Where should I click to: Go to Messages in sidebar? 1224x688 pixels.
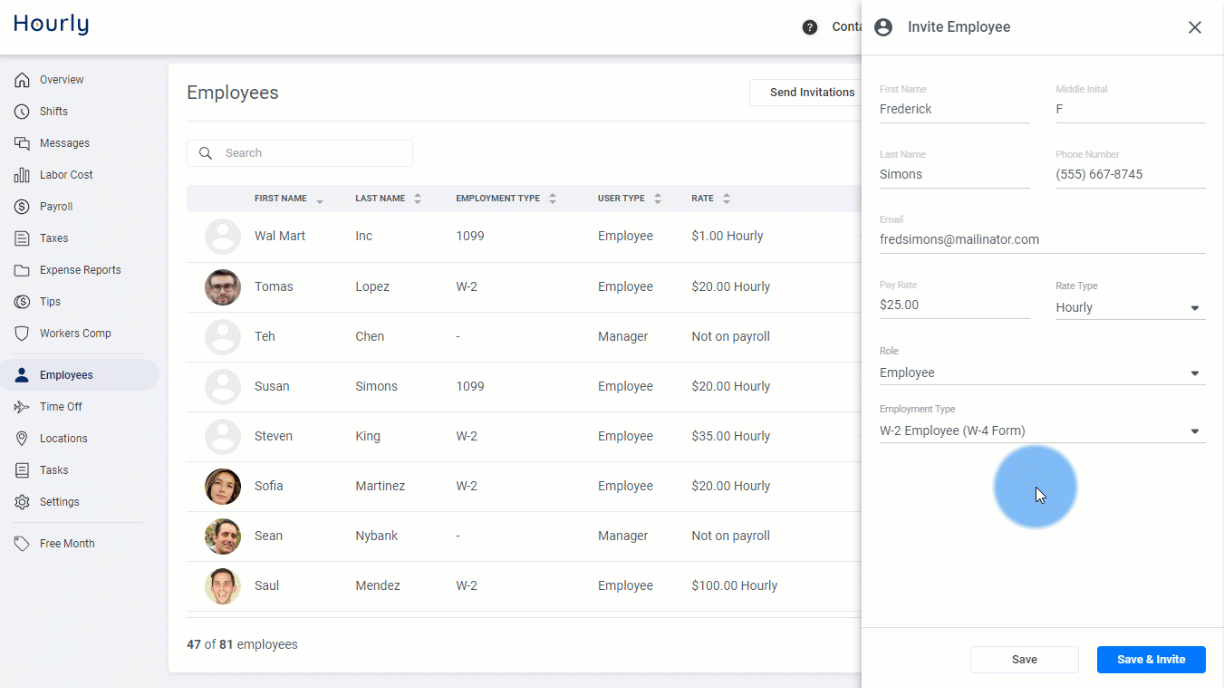click(x=65, y=144)
